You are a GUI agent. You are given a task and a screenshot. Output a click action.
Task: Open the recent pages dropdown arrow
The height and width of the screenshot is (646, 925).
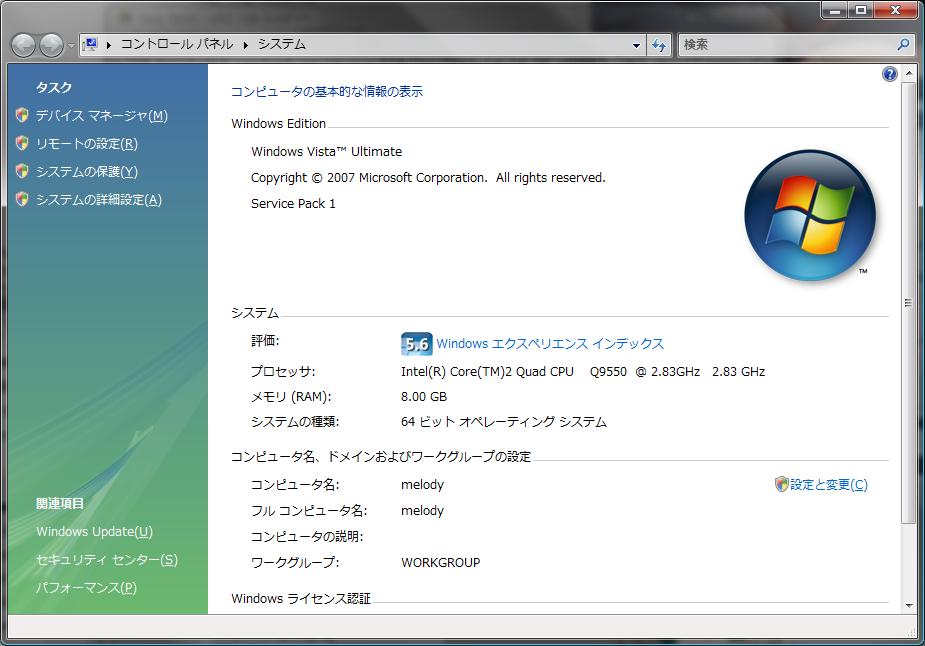point(71,45)
